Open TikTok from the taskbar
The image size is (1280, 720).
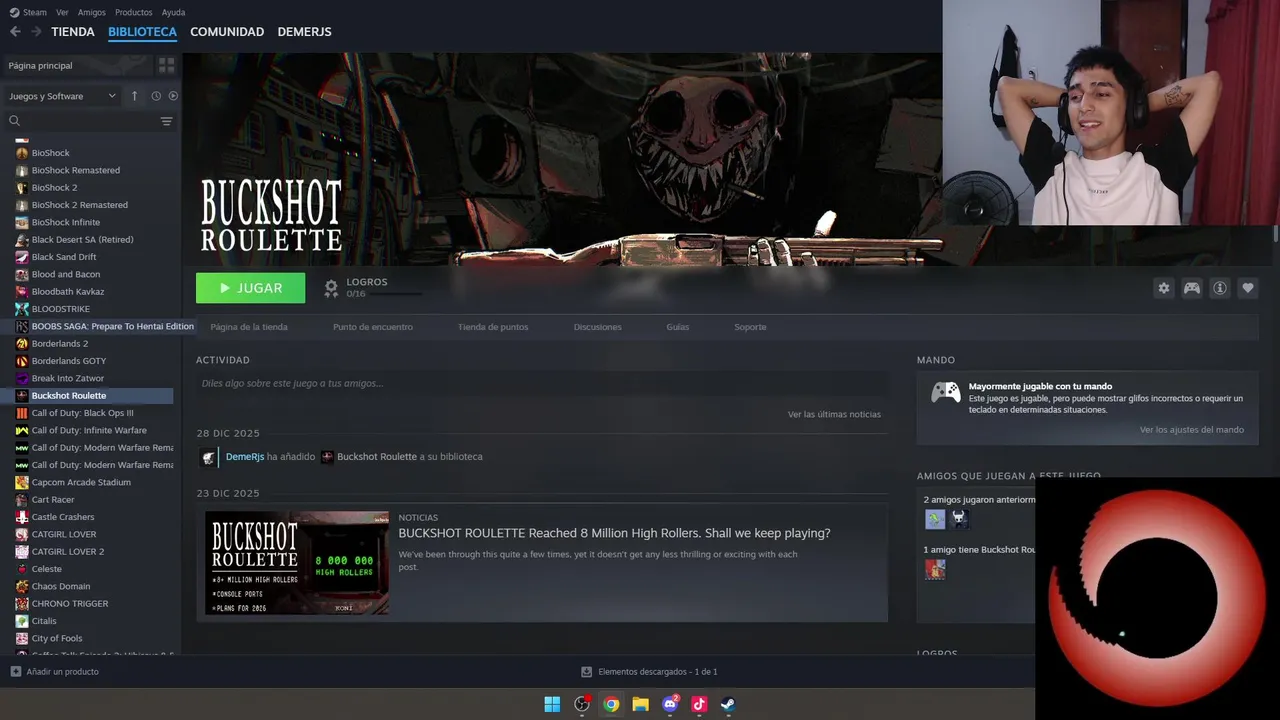click(x=699, y=704)
